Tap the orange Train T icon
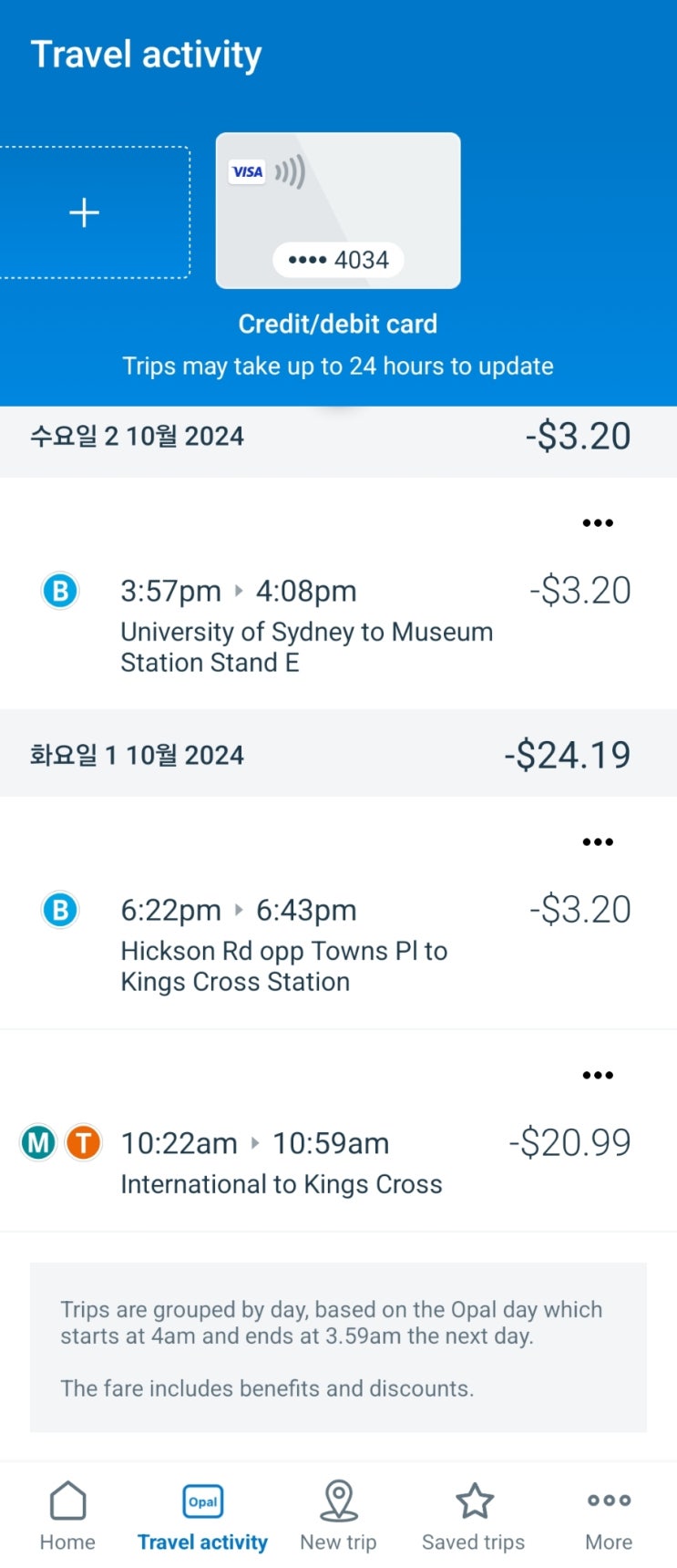Image resolution: width=677 pixels, height=1568 pixels. coord(83,1142)
